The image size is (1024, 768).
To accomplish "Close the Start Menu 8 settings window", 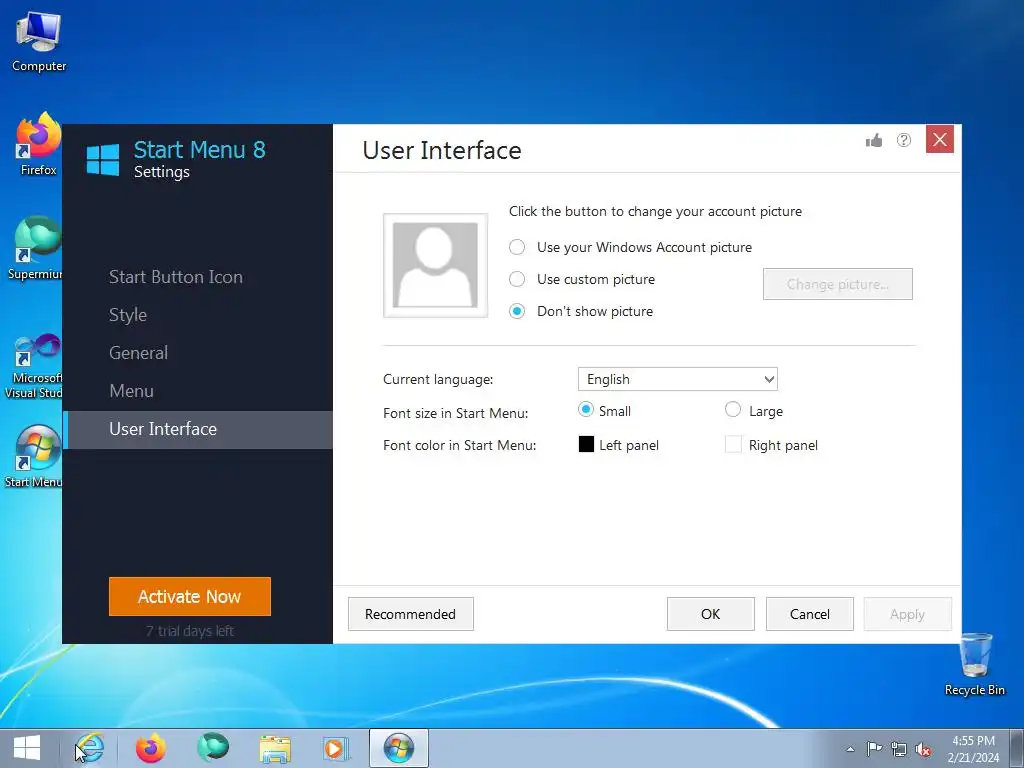I will coord(940,139).
